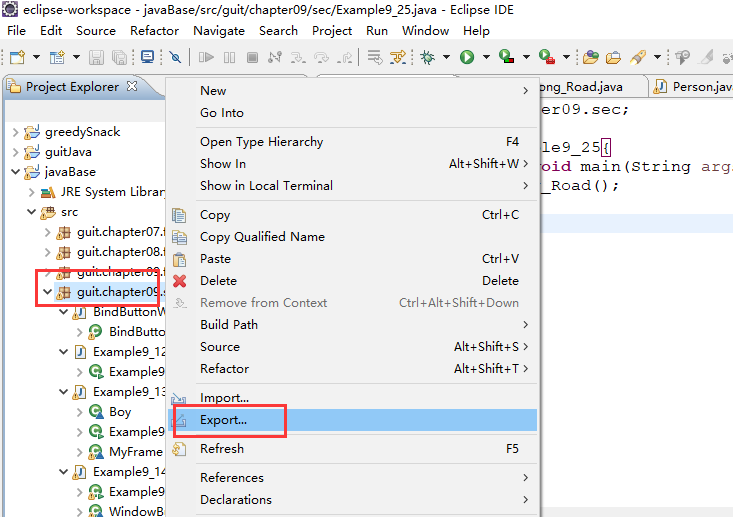Collapse Example9_13 file node
Screen dimensions: 733x517
pyautogui.click(x=64, y=392)
